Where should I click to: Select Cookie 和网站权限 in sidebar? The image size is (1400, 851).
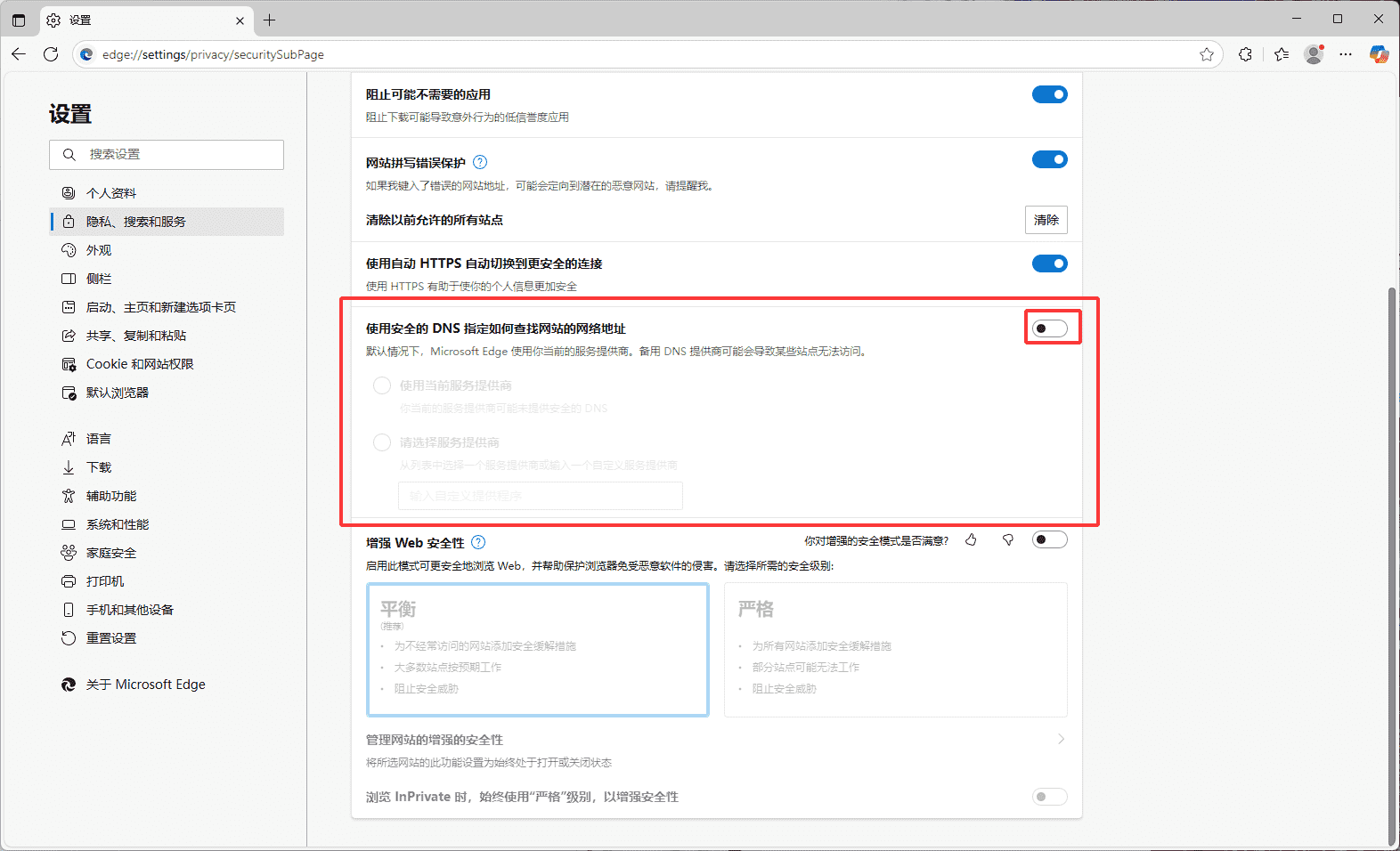click(139, 364)
